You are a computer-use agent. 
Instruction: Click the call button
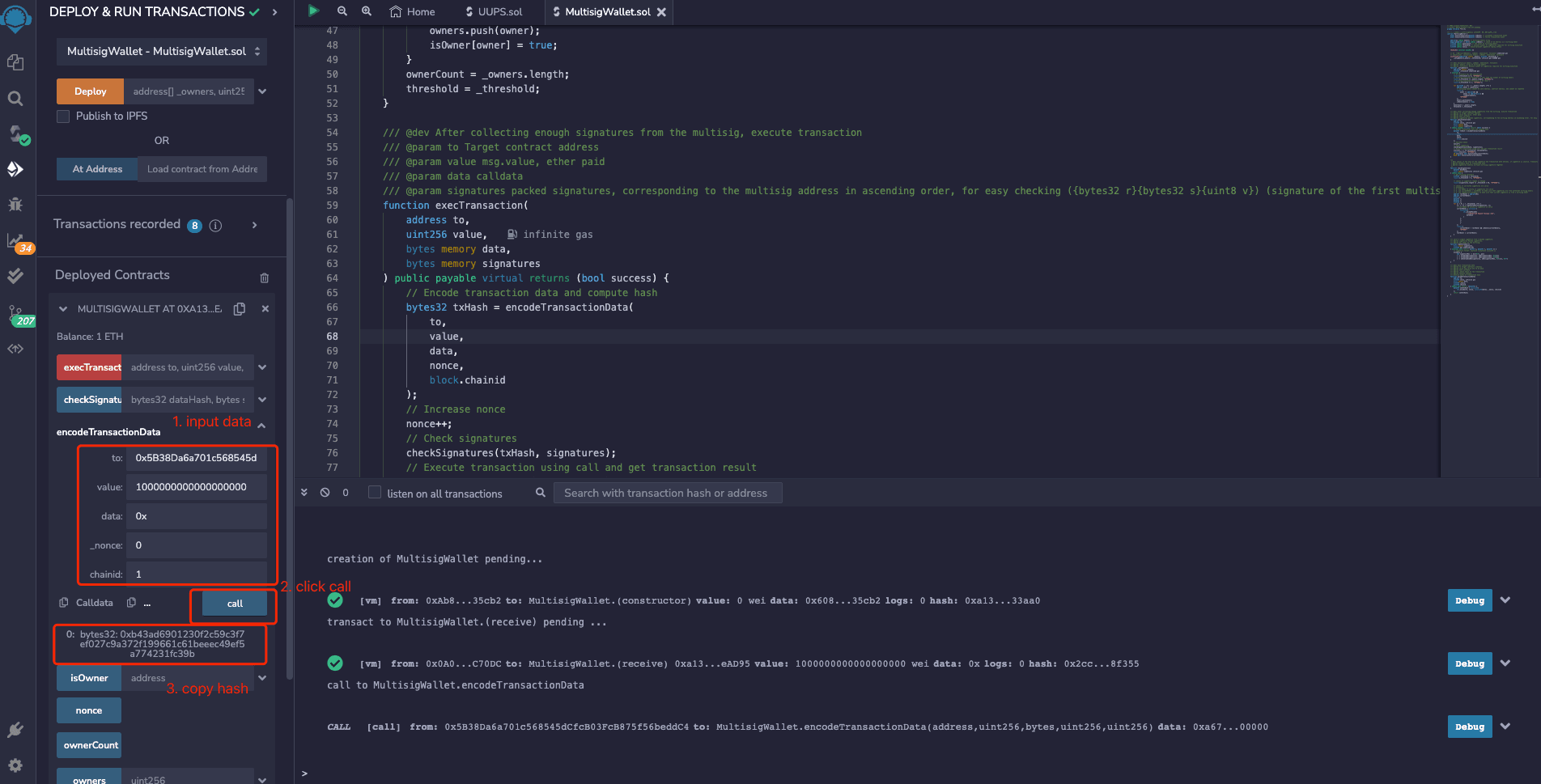tap(235, 604)
